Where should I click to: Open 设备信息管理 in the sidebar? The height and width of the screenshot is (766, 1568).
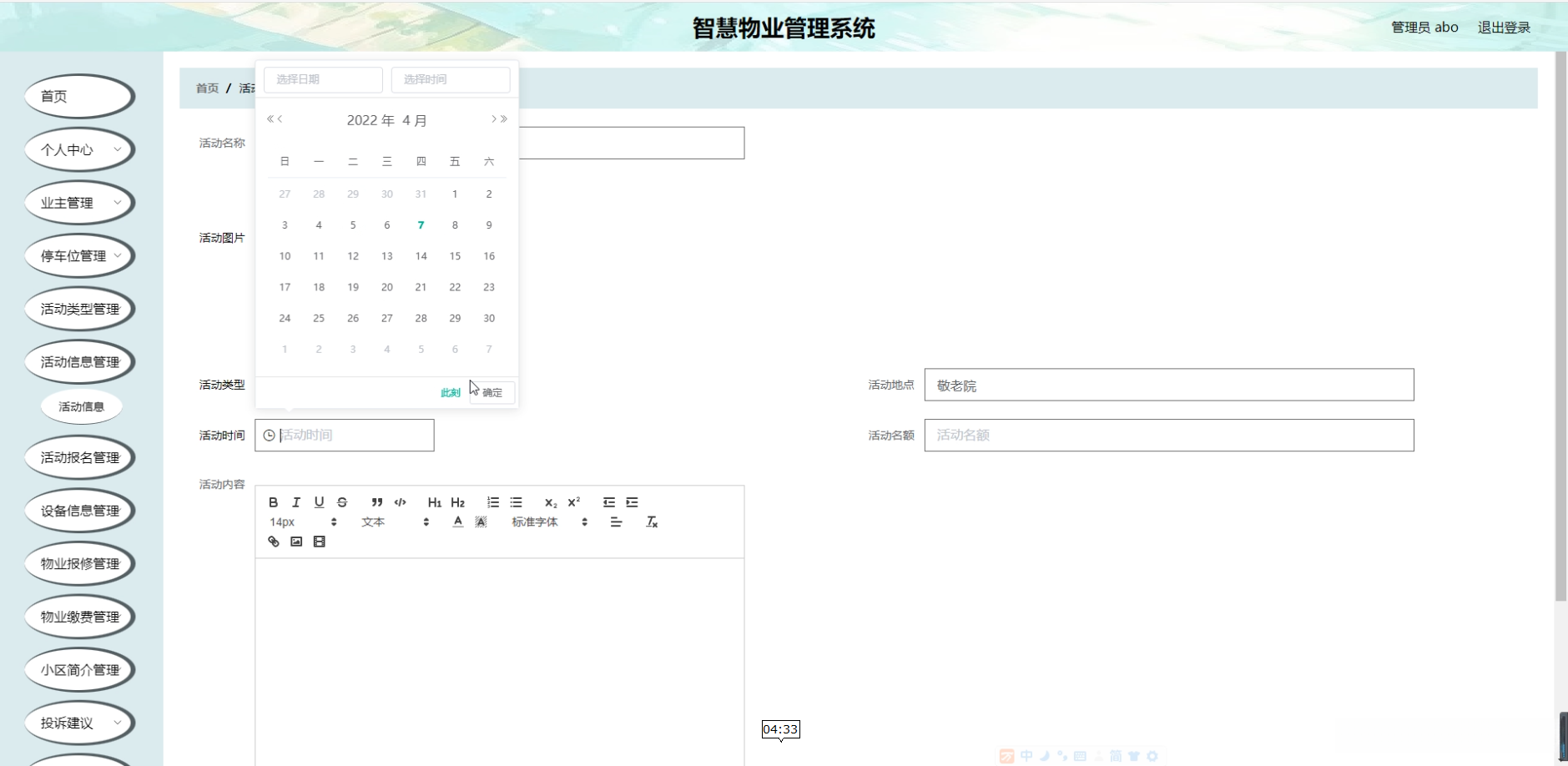(x=80, y=511)
